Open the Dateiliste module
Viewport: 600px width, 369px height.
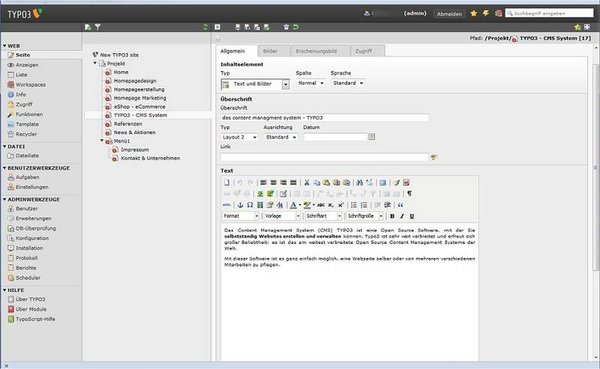point(27,156)
